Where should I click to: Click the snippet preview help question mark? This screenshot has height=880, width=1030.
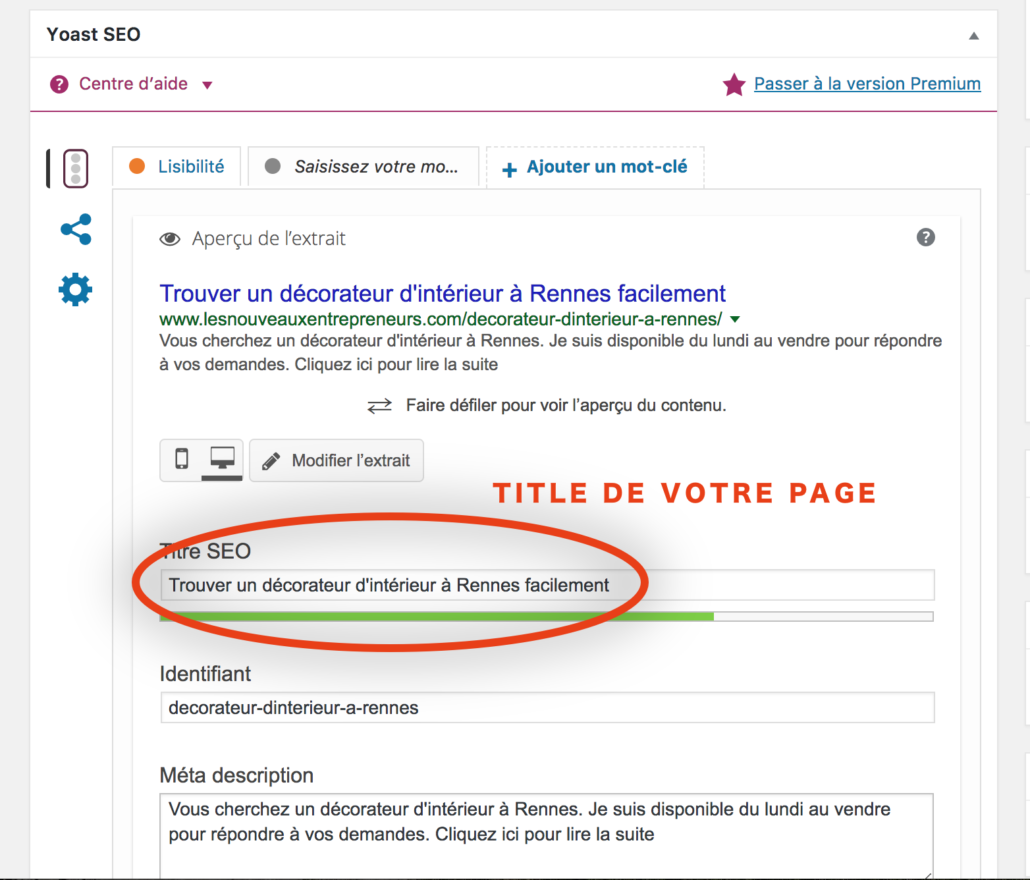point(926,237)
